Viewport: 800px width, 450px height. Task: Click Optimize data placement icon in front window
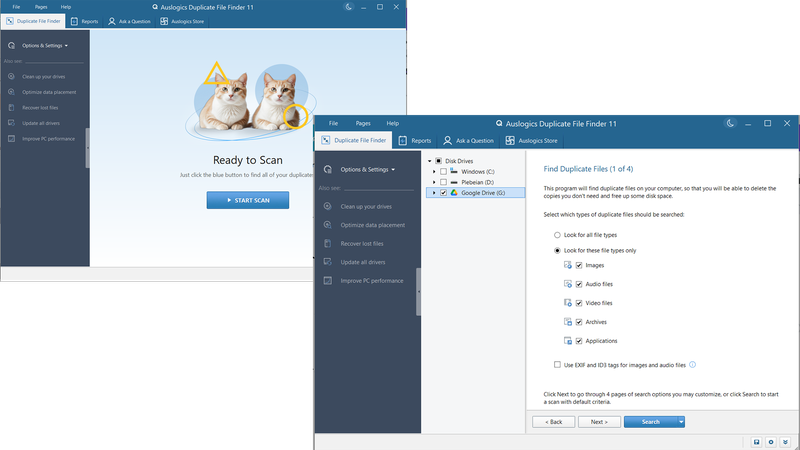(328, 224)
